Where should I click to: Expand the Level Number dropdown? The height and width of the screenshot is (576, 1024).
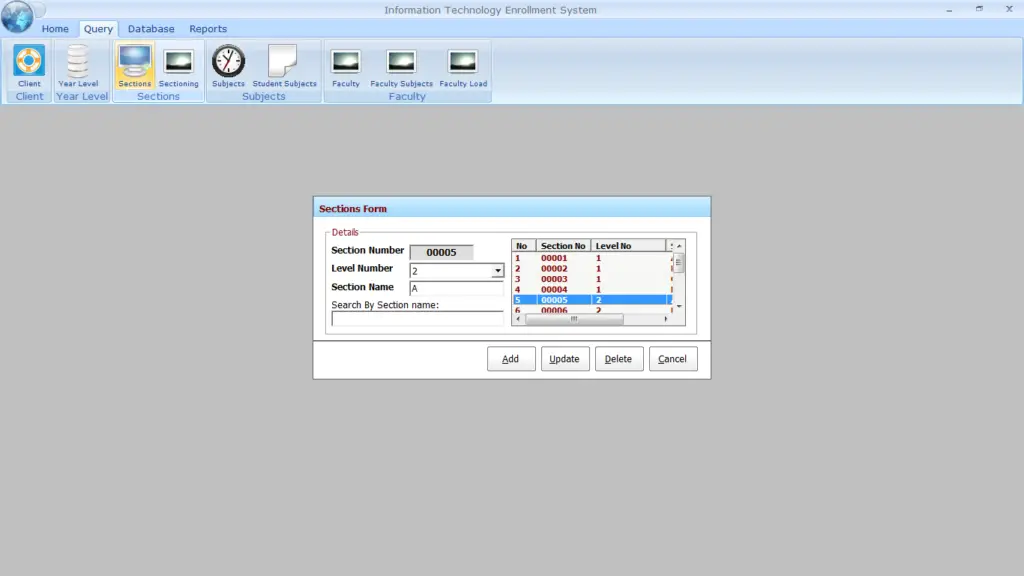pos(497,271)
